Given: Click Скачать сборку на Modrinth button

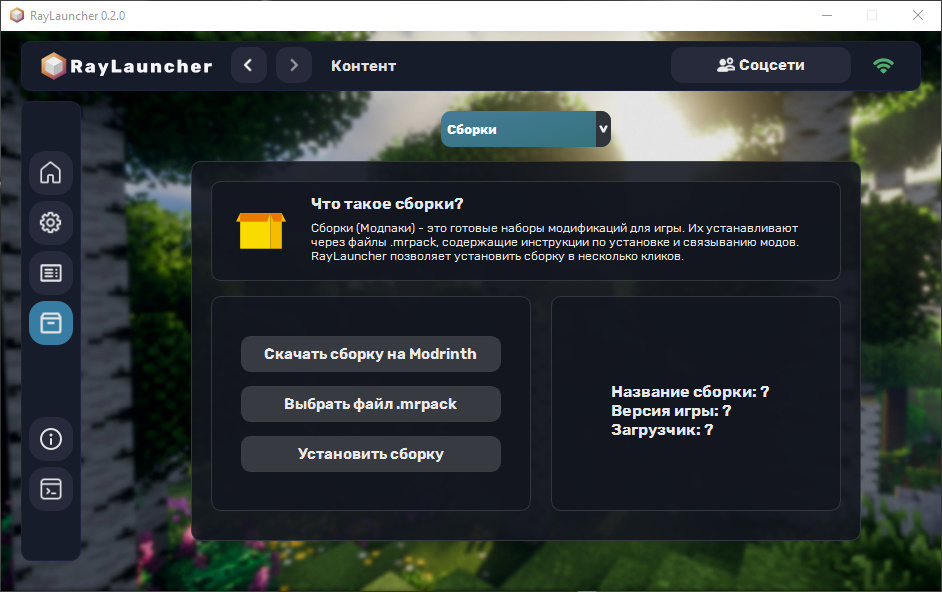Looking at the screenshot, I should pyautogui.click(x=371, y=354).
